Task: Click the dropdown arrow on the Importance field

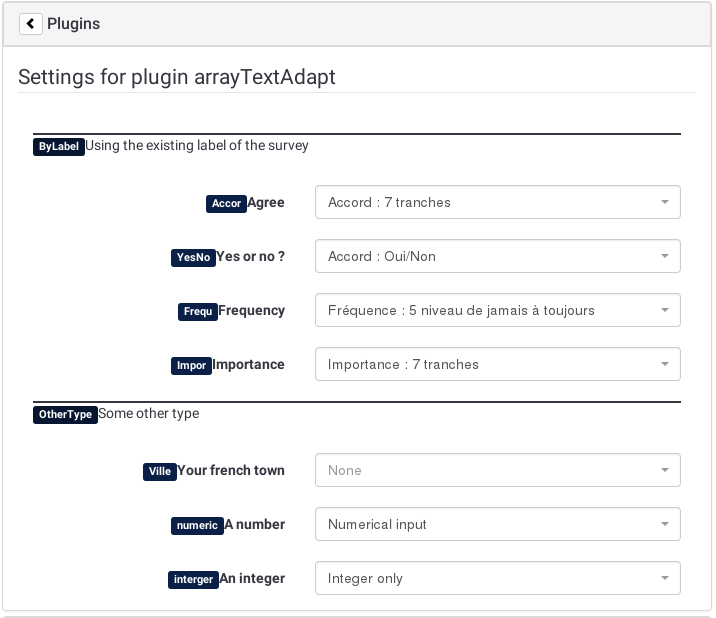Action: 665,364
